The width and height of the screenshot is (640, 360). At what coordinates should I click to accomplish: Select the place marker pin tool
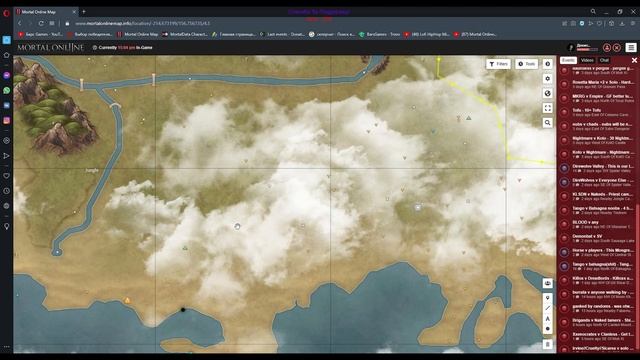548,298
